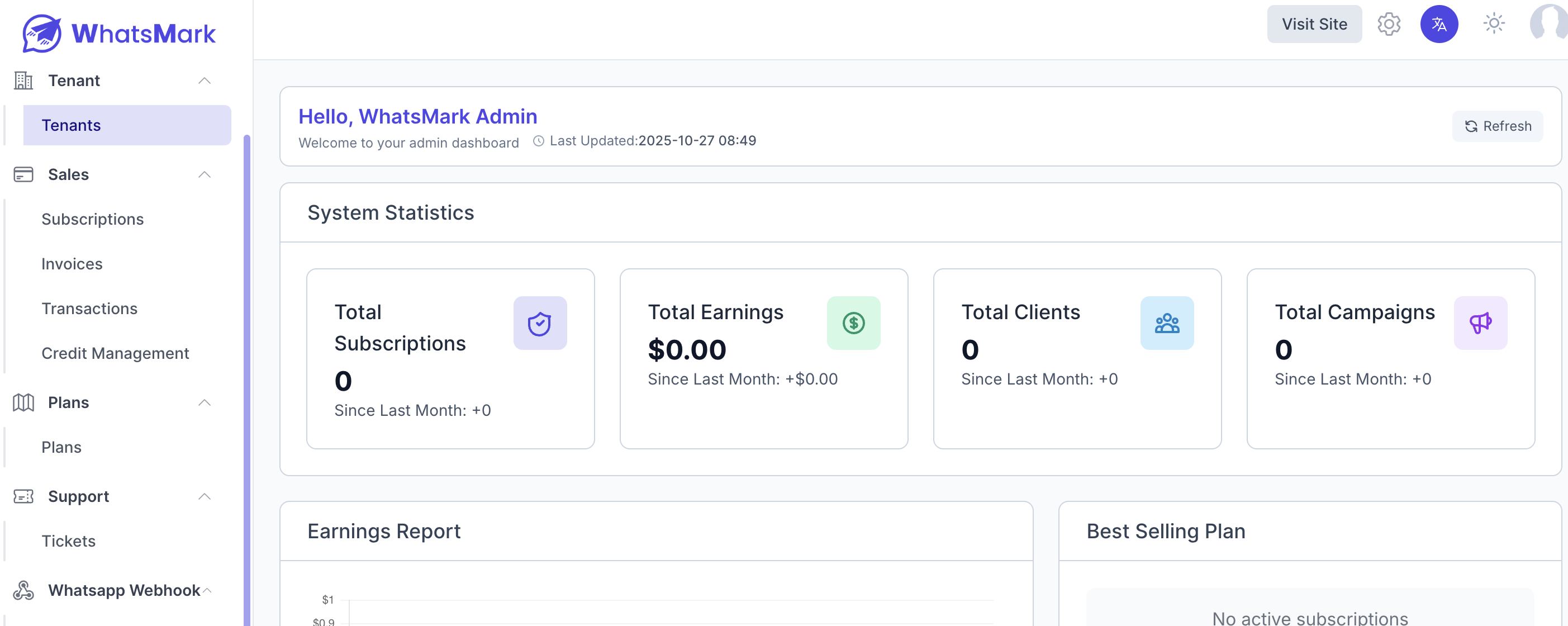Screen dimensions: 1568x626
Task: Click the WhatsMark brand name
Action: click(x=144, y=34)
